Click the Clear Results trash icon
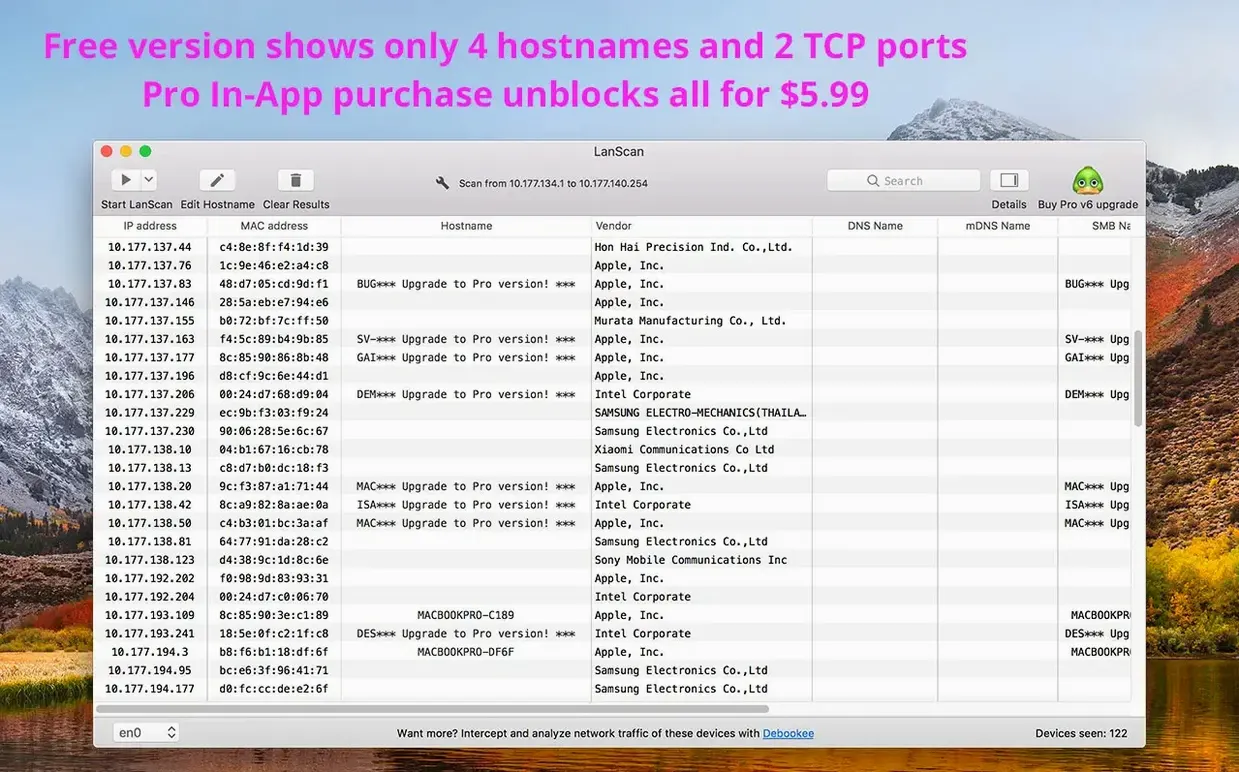The height and width of the screenshot is (772, 1239). click(296, 180)
